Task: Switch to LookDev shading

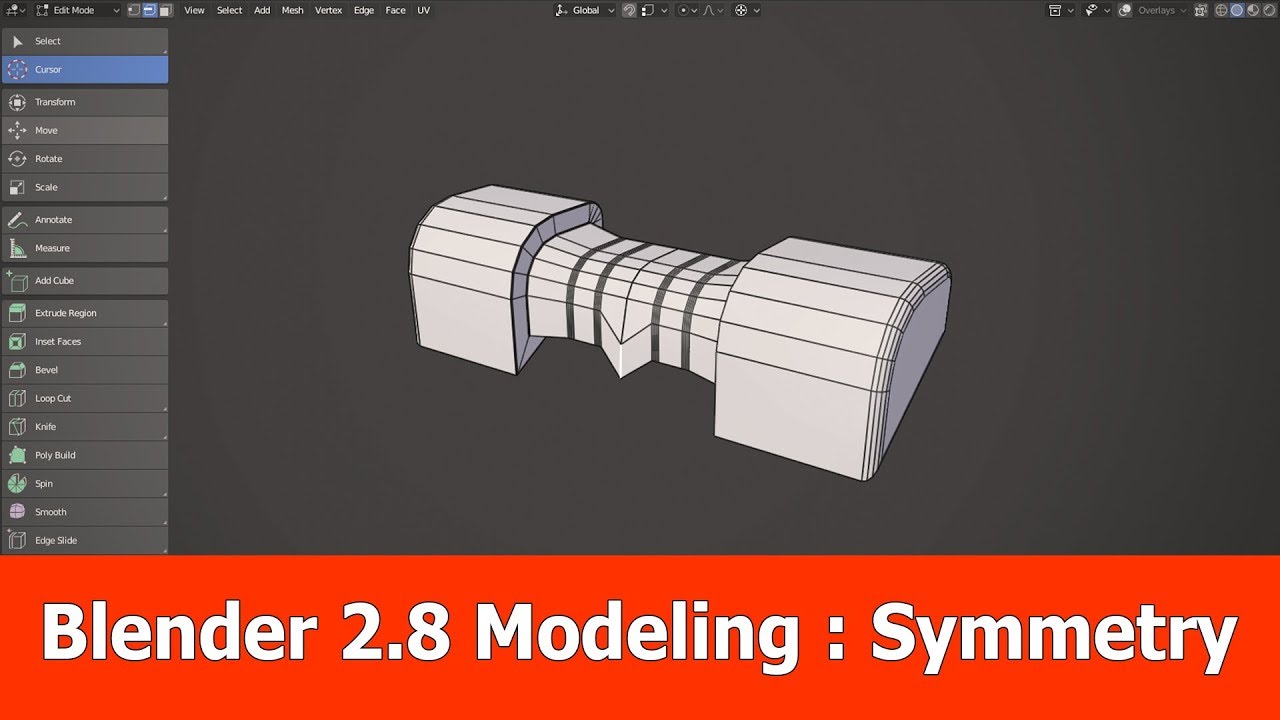Action: click(x=1252, y=10)
